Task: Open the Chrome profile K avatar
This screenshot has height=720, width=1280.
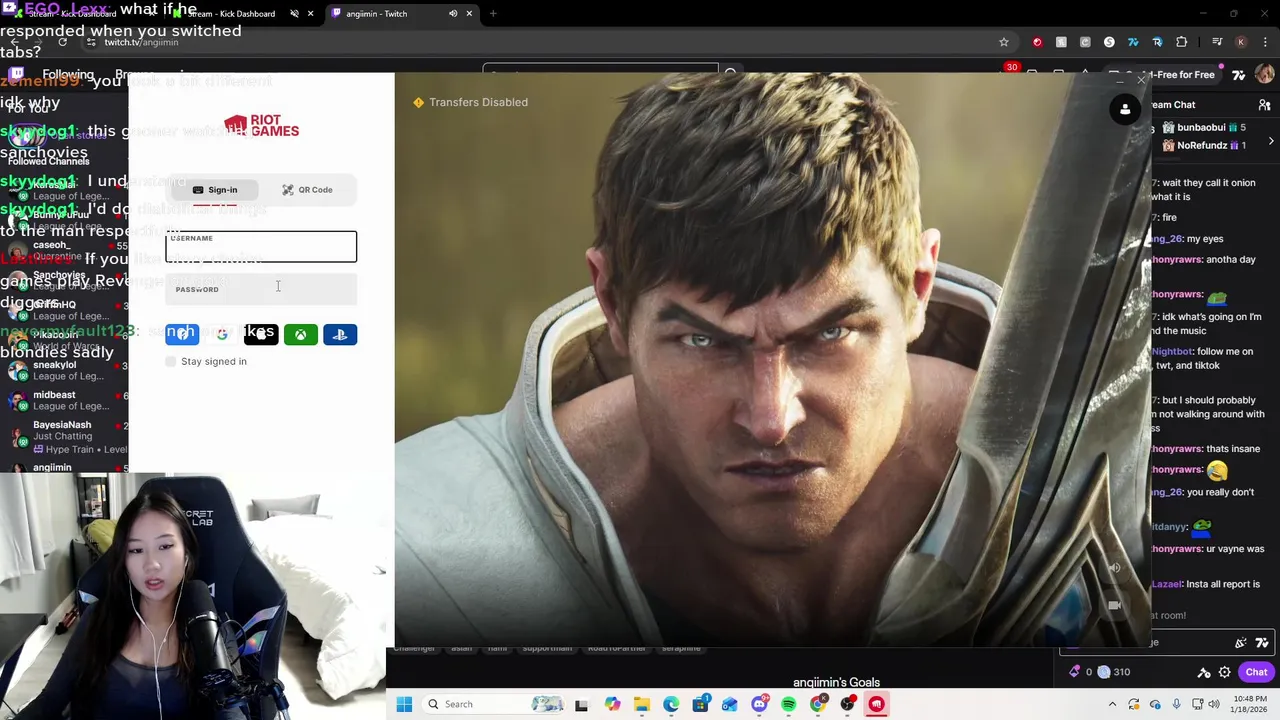Action: click(1241, 42)
